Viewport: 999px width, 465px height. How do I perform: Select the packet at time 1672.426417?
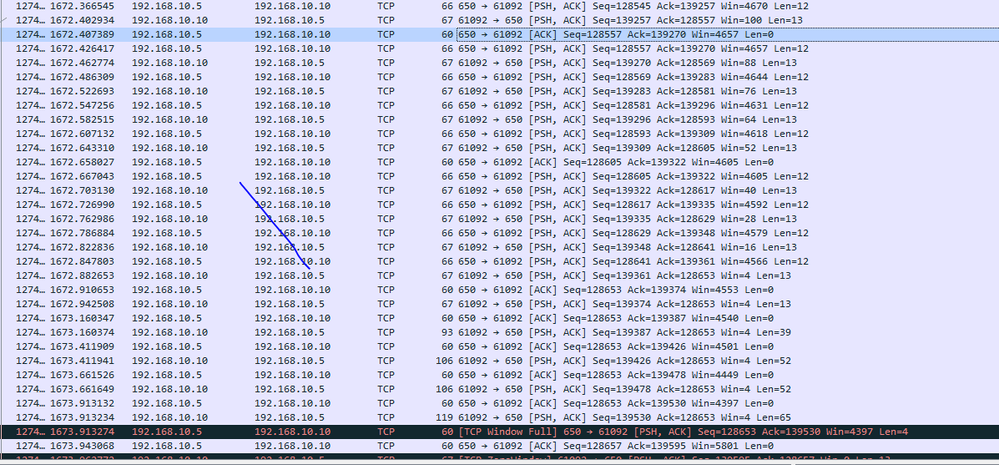point(500,48)
